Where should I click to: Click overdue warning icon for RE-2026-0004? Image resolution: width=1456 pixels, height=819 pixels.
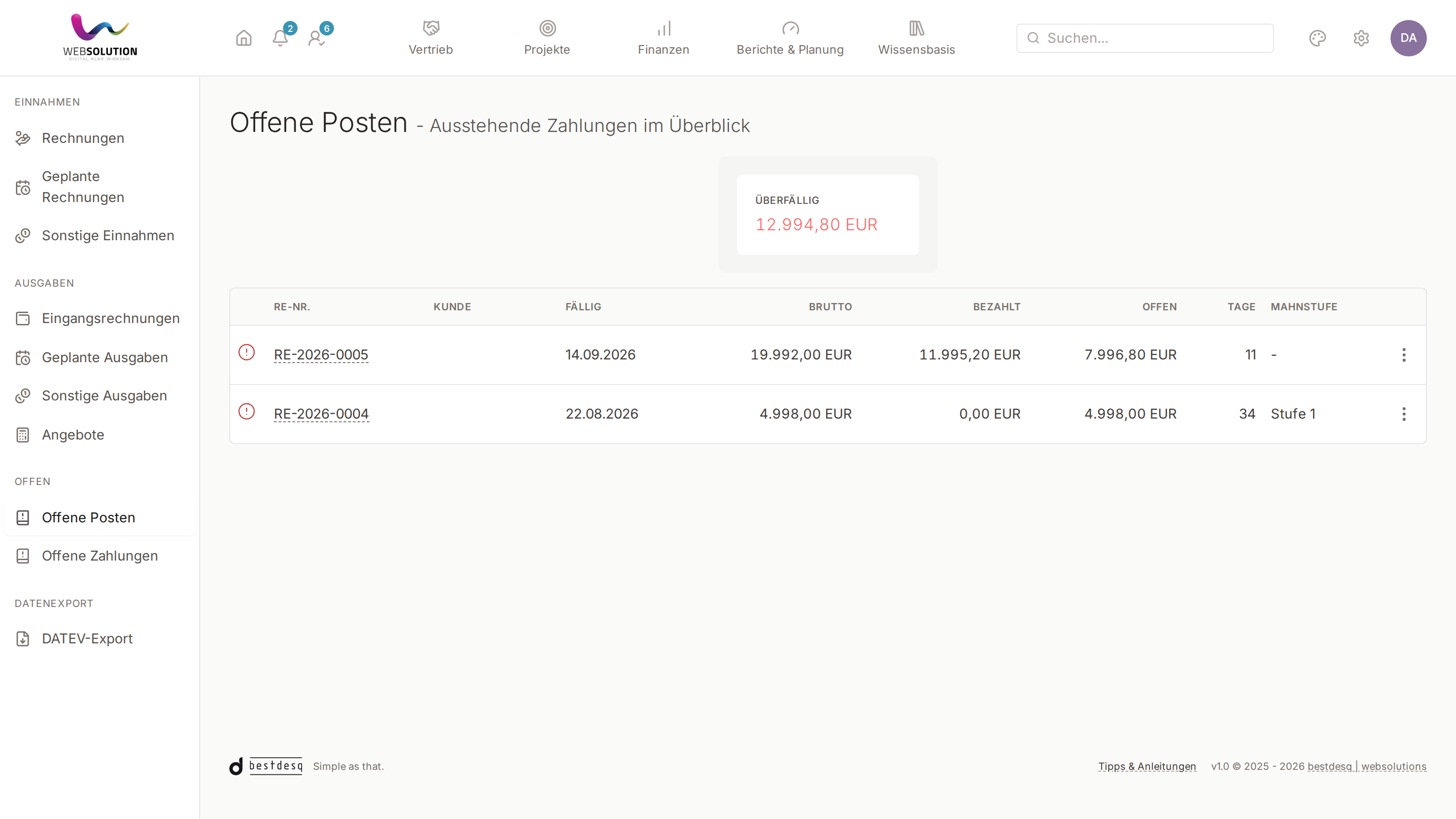[x=247, y=411]
